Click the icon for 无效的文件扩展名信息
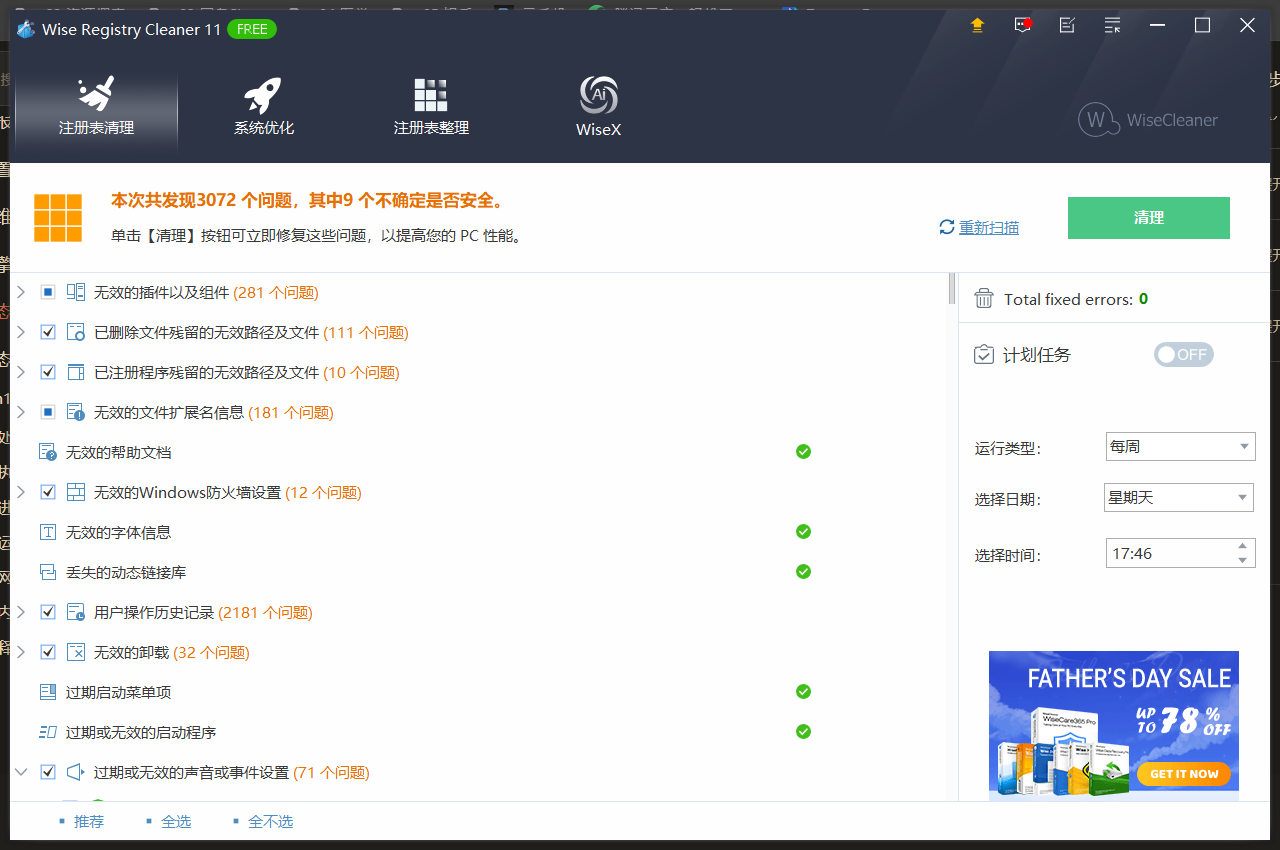Viewport: 1280px width, 850px height. (x=76, y=412)
